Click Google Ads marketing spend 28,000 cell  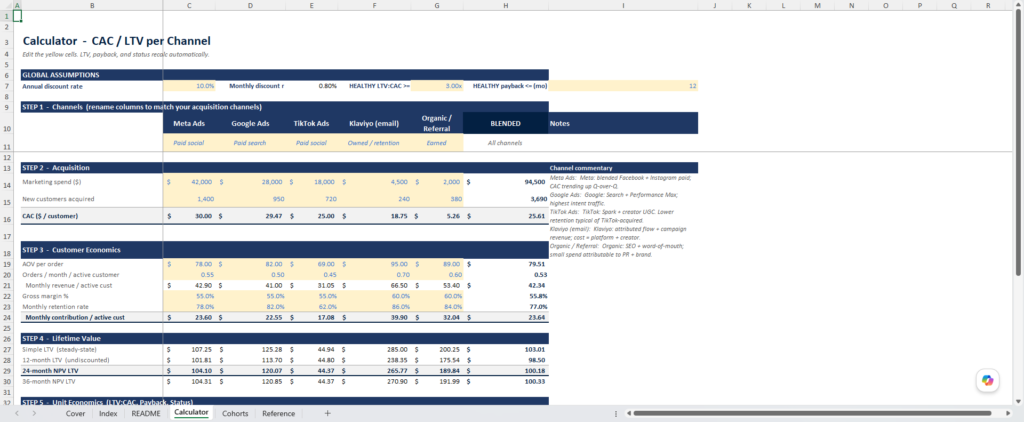point(251,182)
